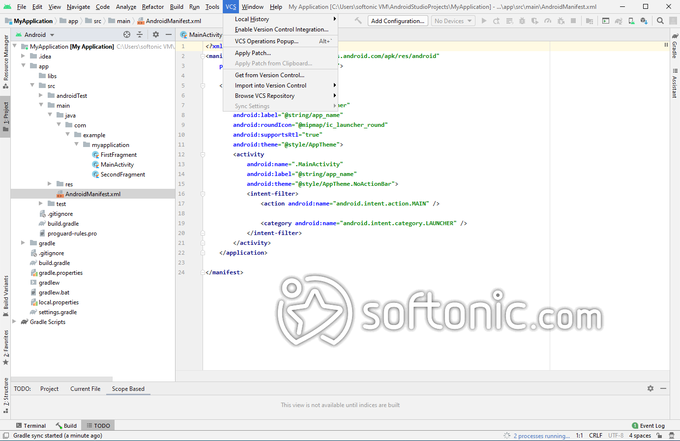Screen dimensions: 680x441
Task: Click the CRLF line separator status item
Action: 595,435
